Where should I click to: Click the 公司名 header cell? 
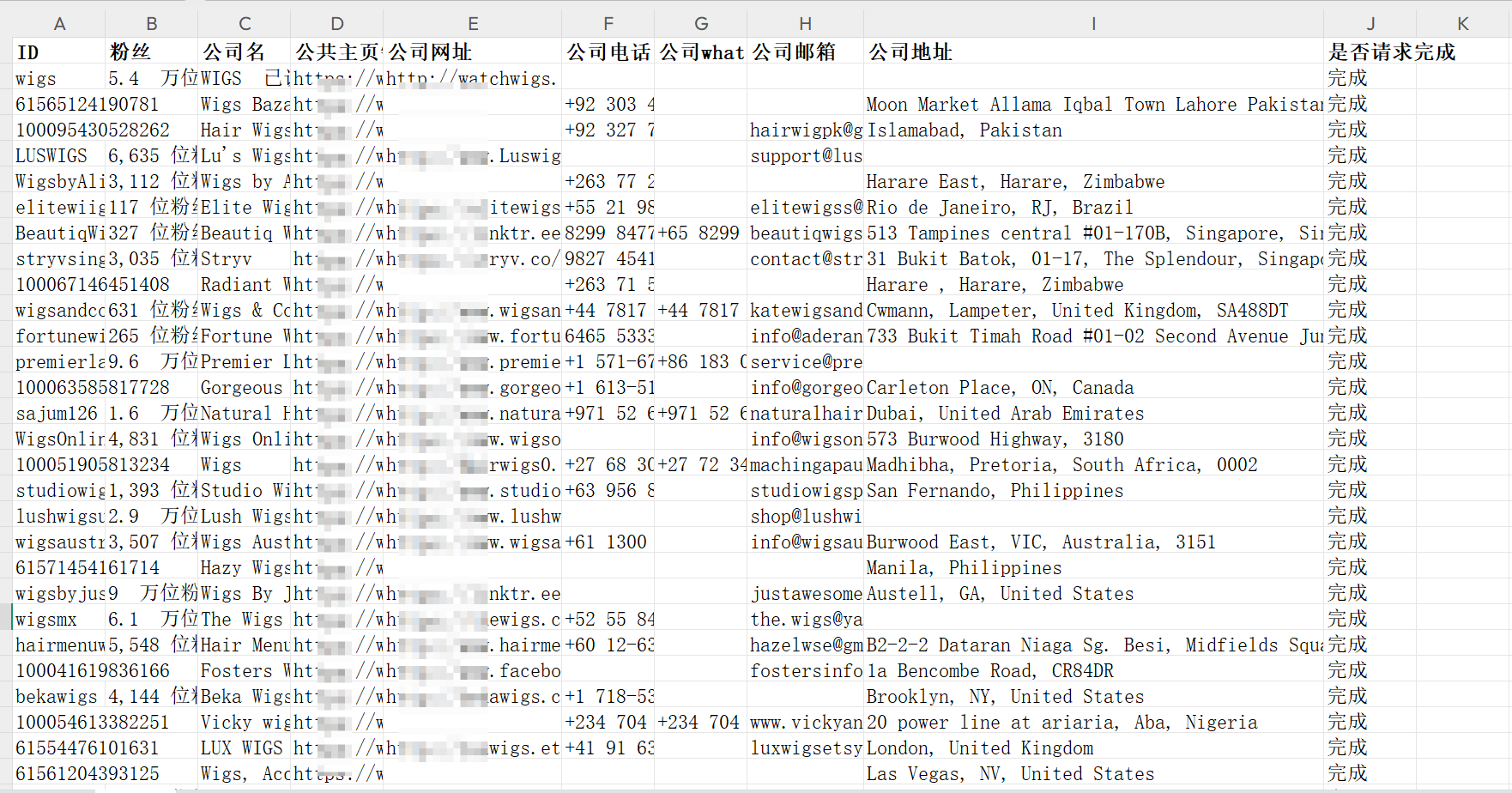coord(245,52)
